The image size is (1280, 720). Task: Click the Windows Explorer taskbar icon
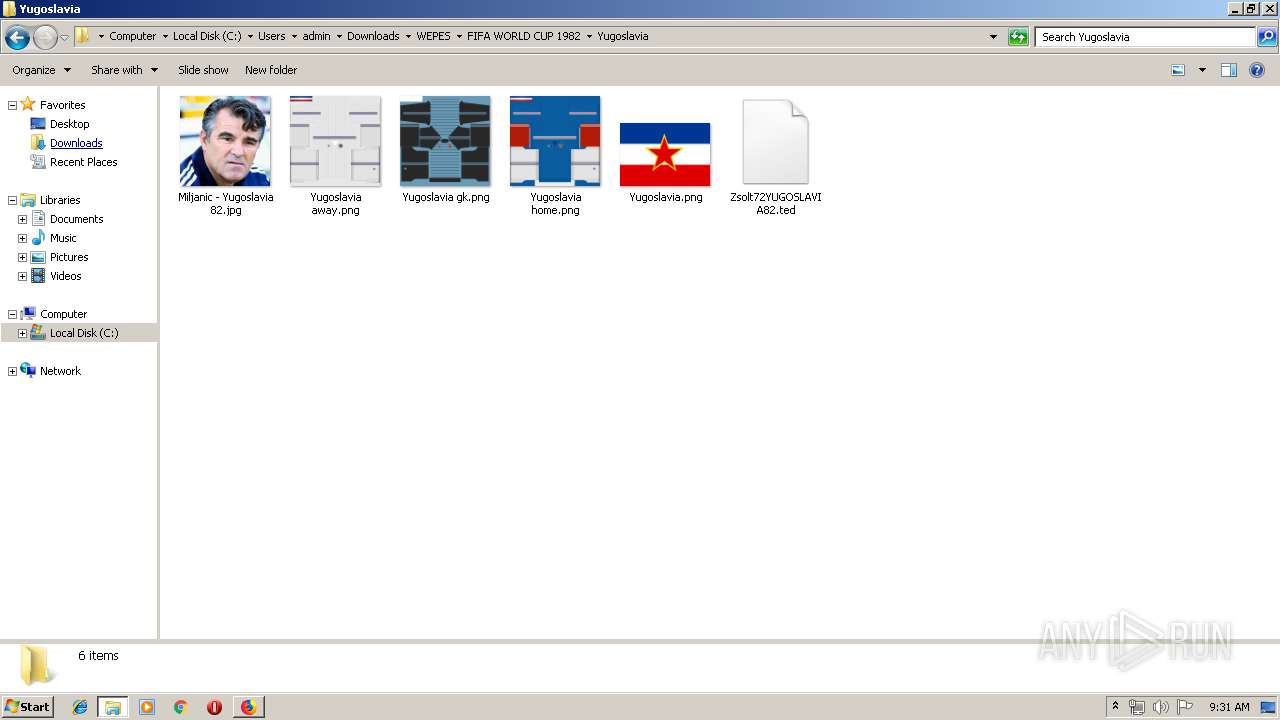click(x=113, y=707)
